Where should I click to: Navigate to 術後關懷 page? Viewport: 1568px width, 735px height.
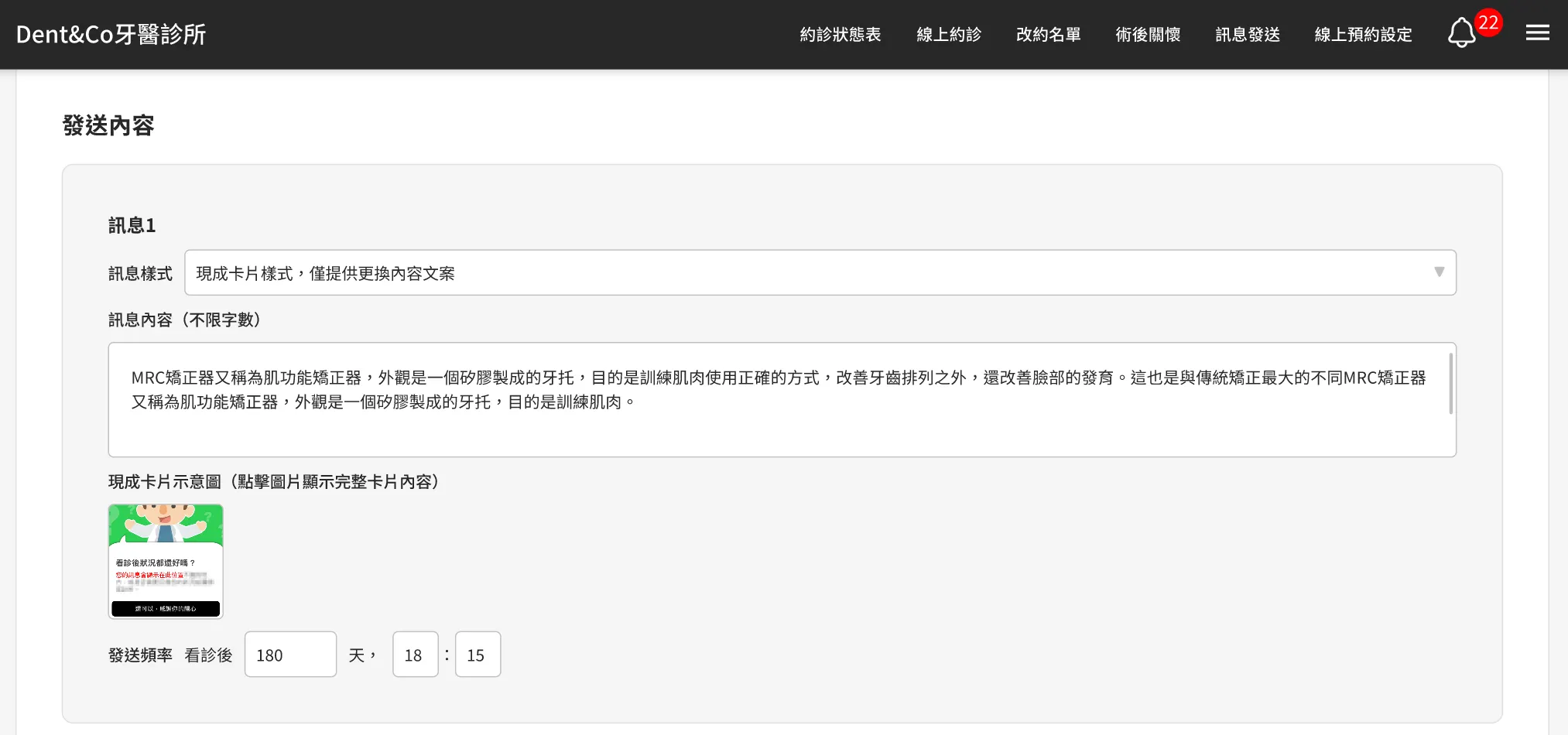1148,35
